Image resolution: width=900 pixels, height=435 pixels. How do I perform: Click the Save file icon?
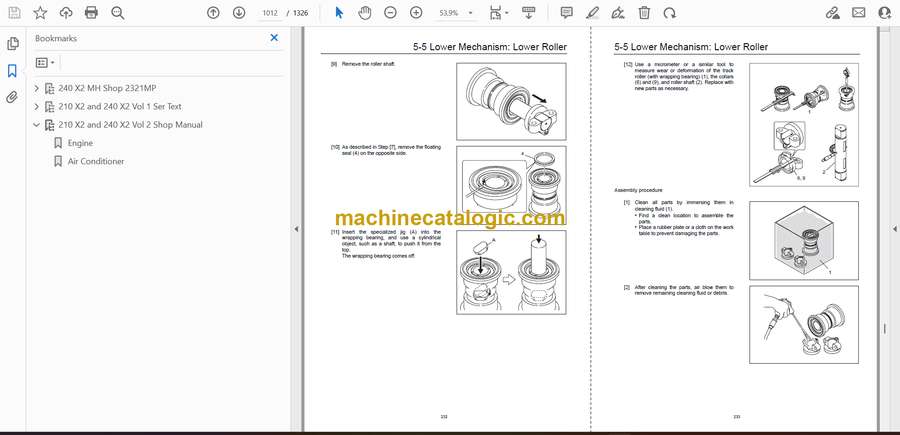pos(14,13)
